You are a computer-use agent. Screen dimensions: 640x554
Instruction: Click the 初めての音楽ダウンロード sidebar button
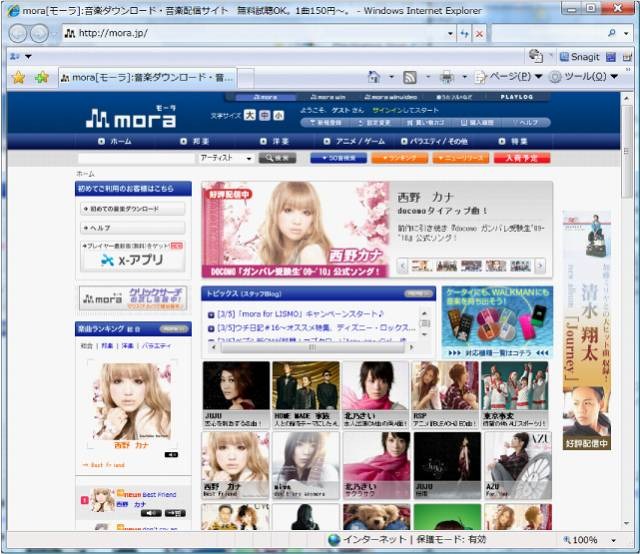(x=133, y=209)
